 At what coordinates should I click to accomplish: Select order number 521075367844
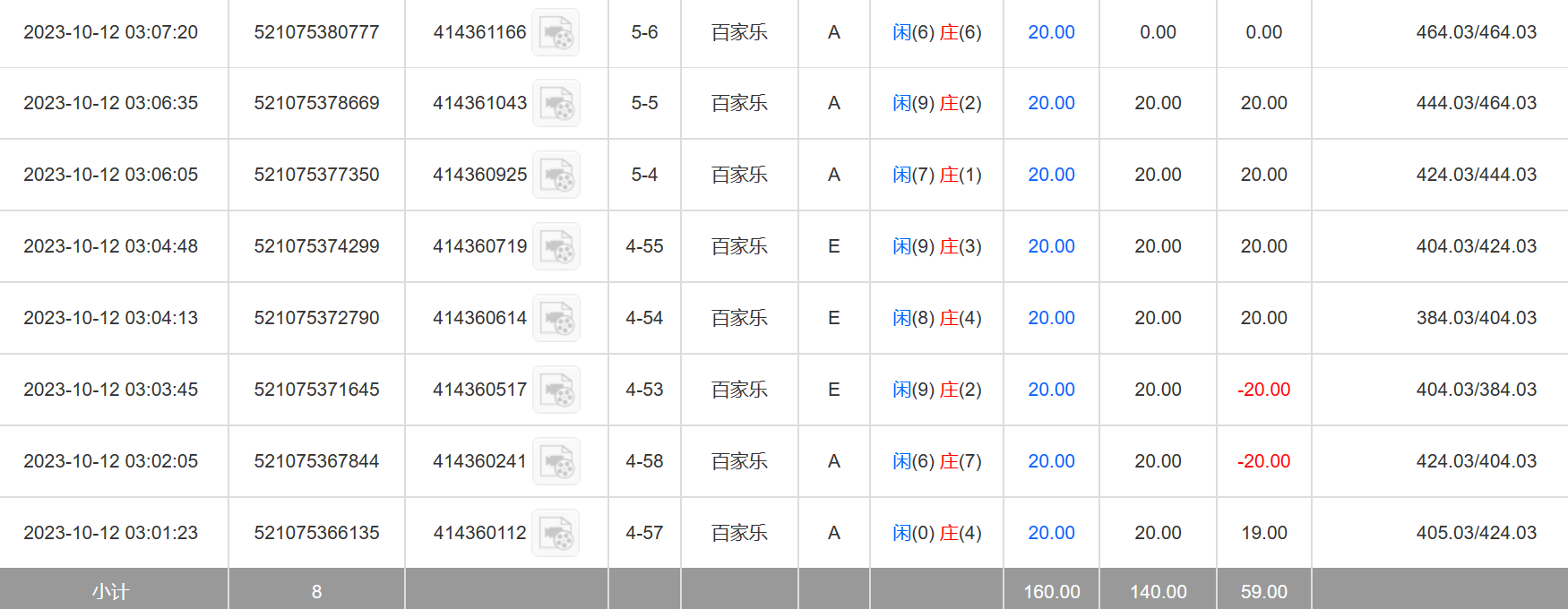click(x=316, y=461)
